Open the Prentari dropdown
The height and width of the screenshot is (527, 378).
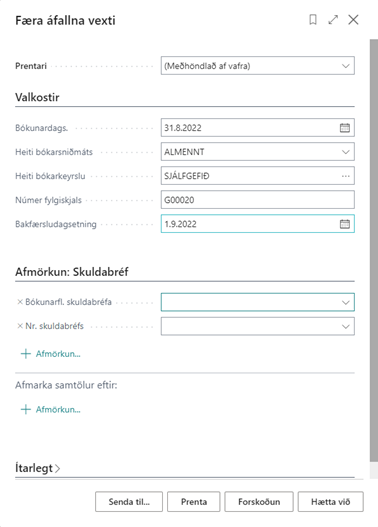pos(257,66)
